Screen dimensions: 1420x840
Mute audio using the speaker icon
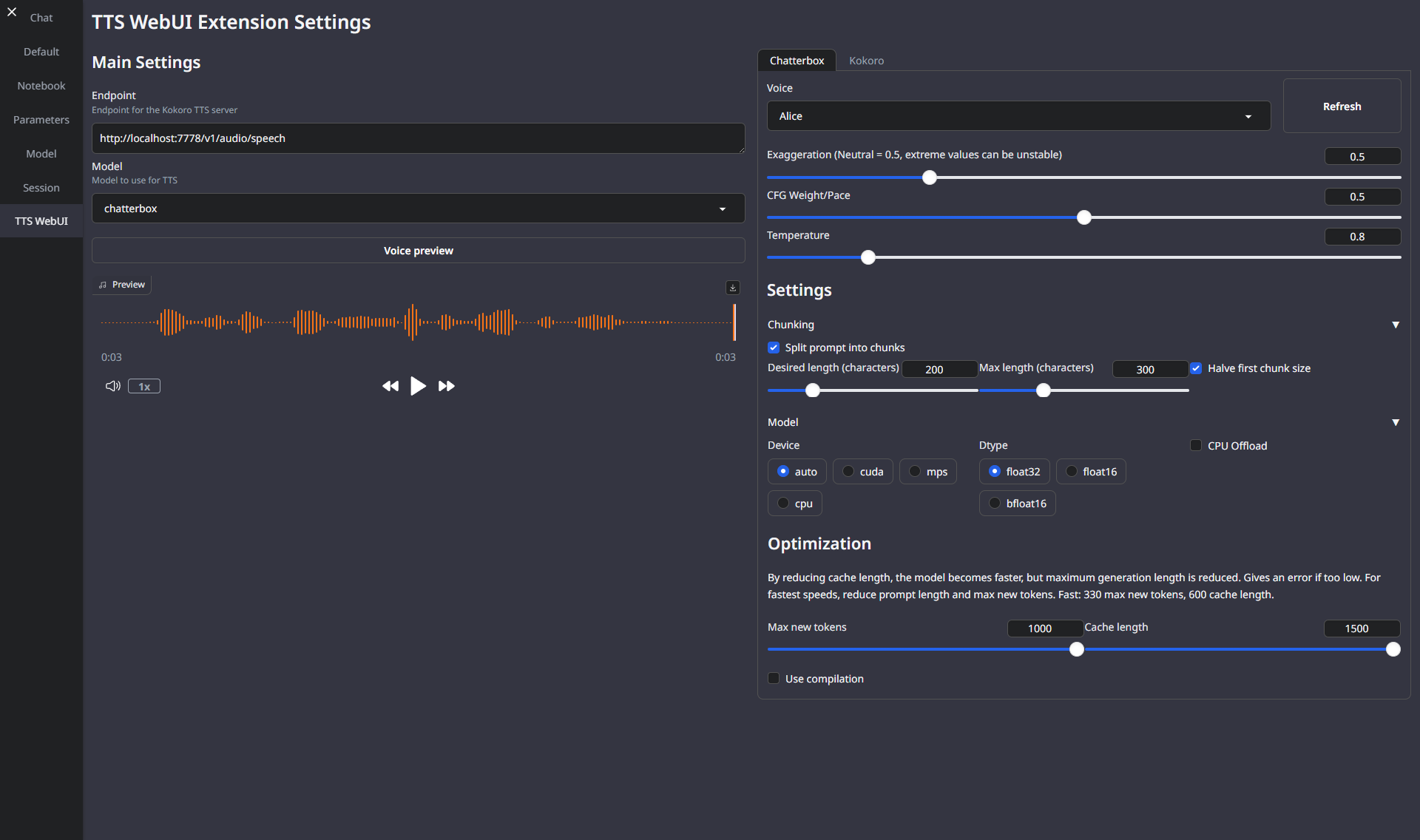tap(112, 385)
